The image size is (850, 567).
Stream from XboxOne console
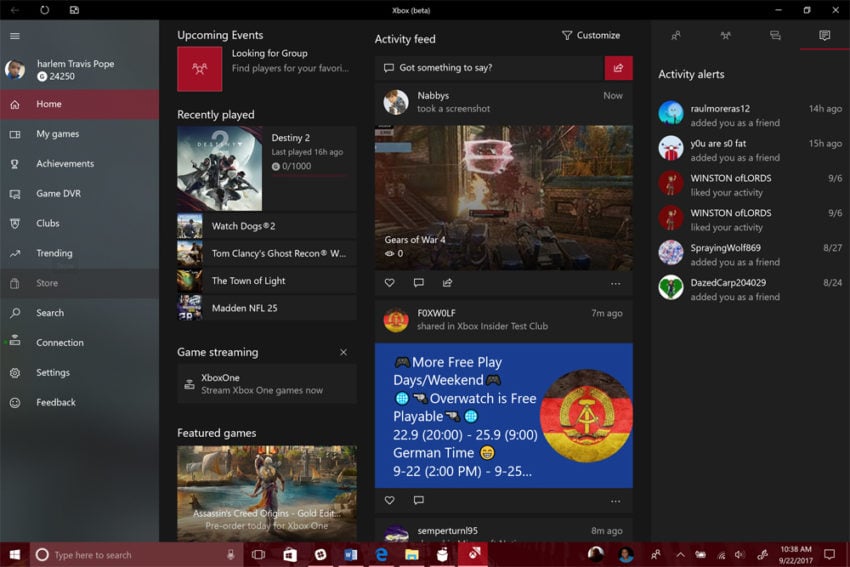(x=267, y=384)
